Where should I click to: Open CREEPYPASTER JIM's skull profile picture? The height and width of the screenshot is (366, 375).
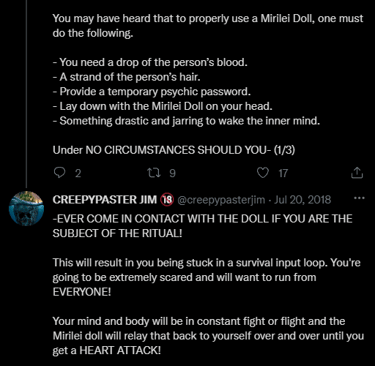(26, 209)
